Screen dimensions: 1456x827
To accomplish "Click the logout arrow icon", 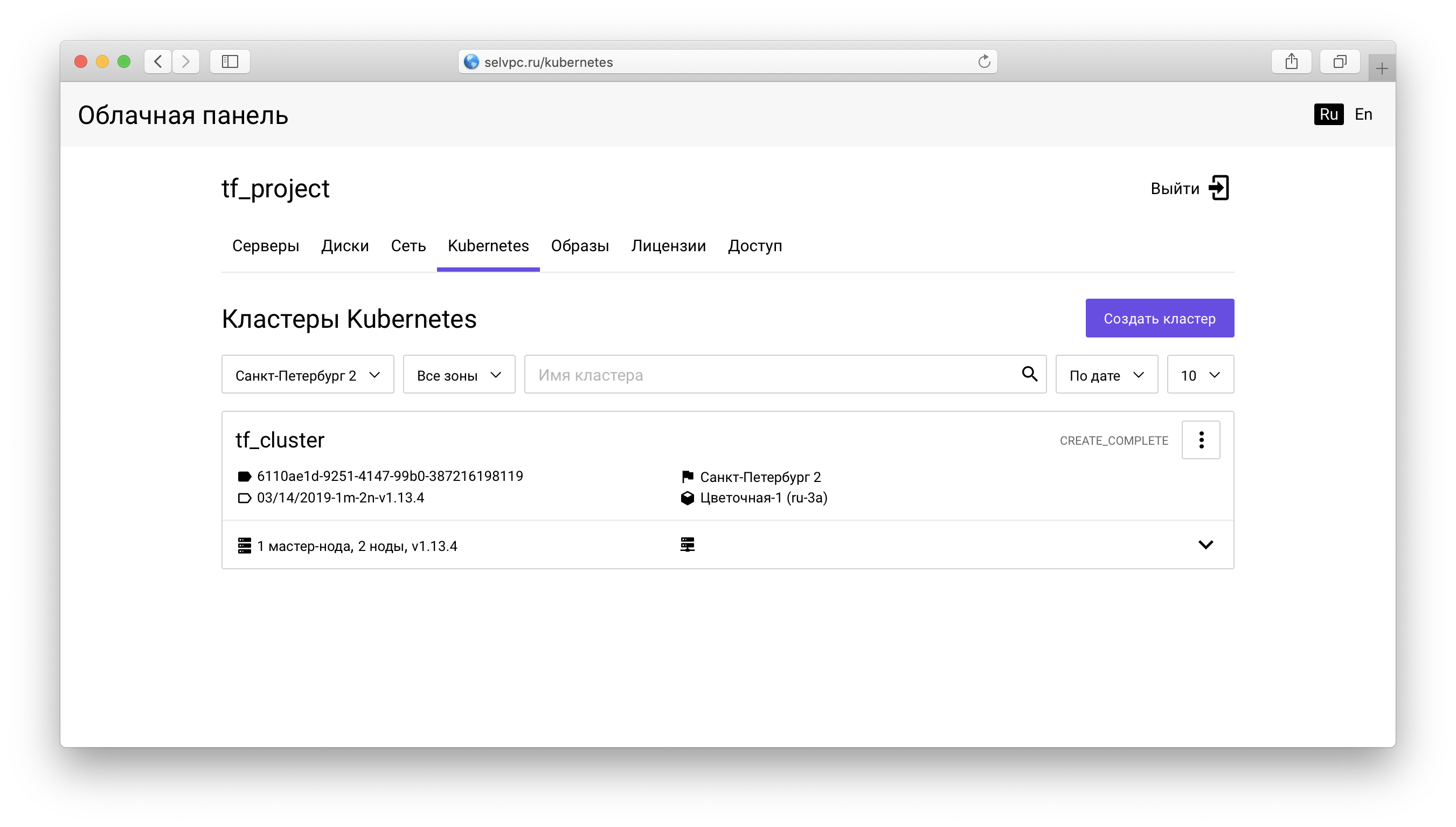I will pyautogui.click(x=1218, y=188).
